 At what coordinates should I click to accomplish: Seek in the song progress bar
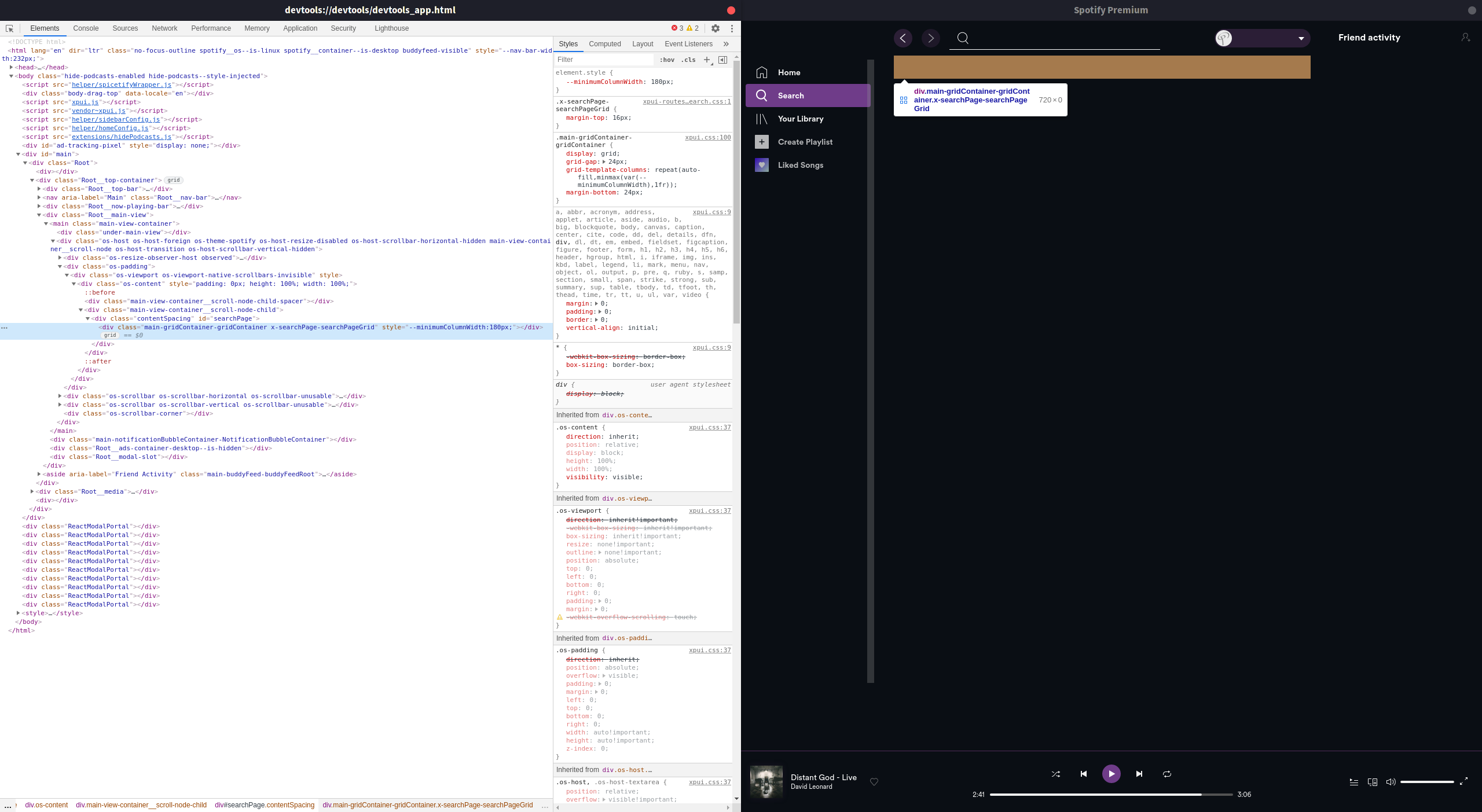(x=1111, y=795)
